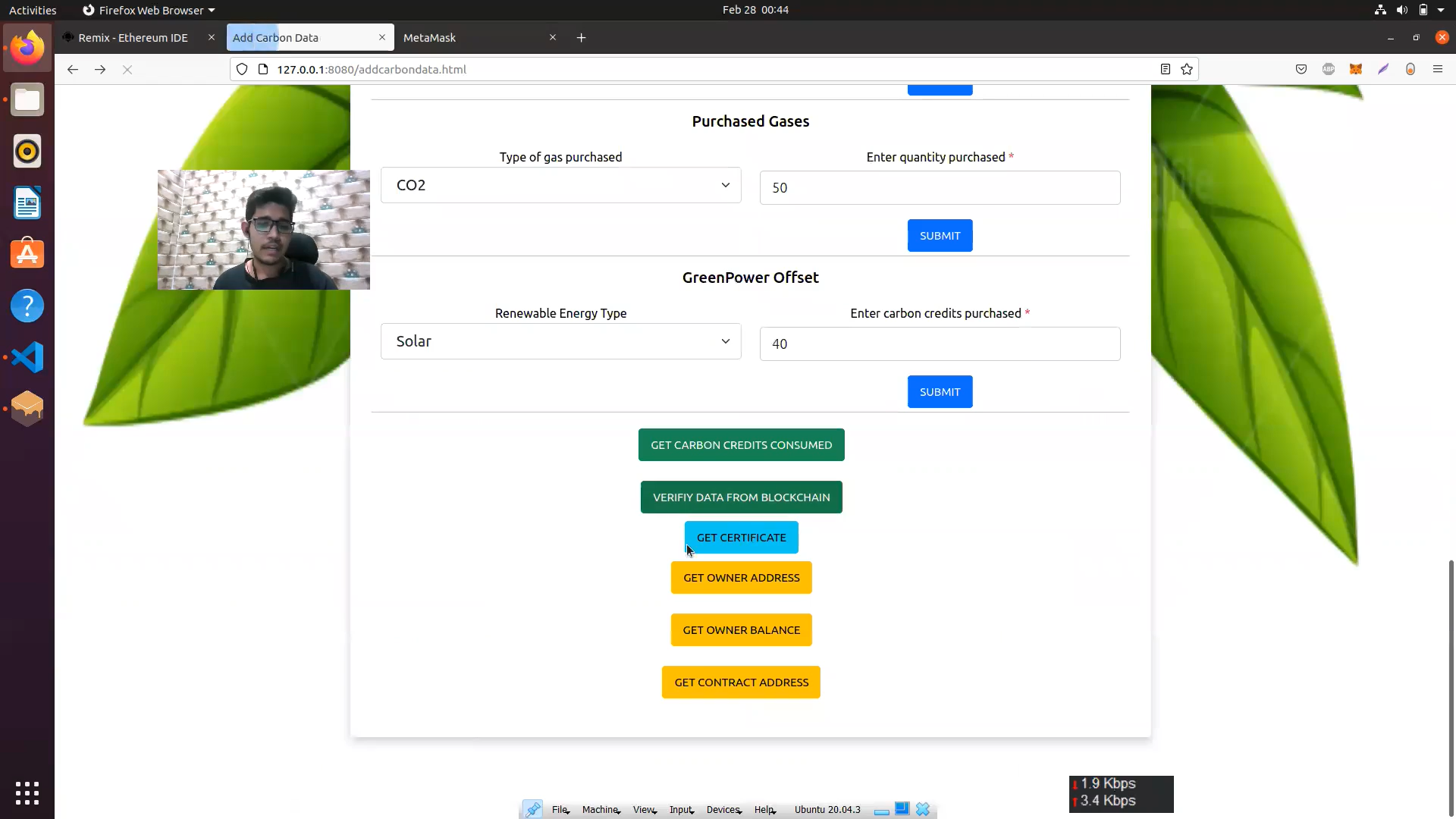
Task: Click the site shield tracking protection icon
Action: 242,69
